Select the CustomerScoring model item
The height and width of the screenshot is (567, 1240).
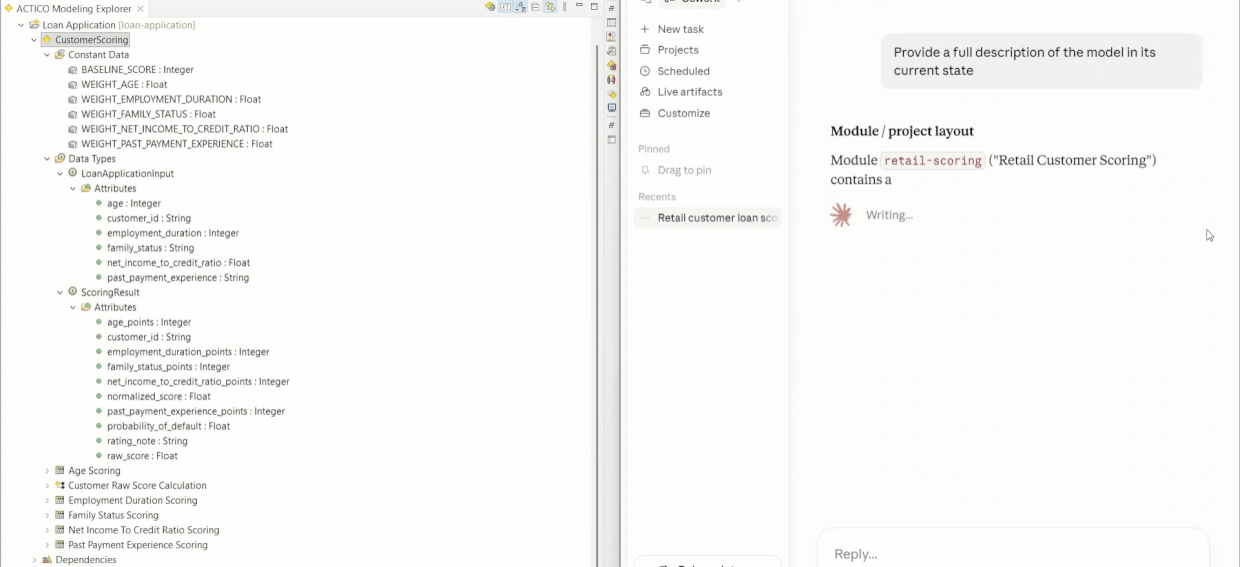[x=86, y=40]
